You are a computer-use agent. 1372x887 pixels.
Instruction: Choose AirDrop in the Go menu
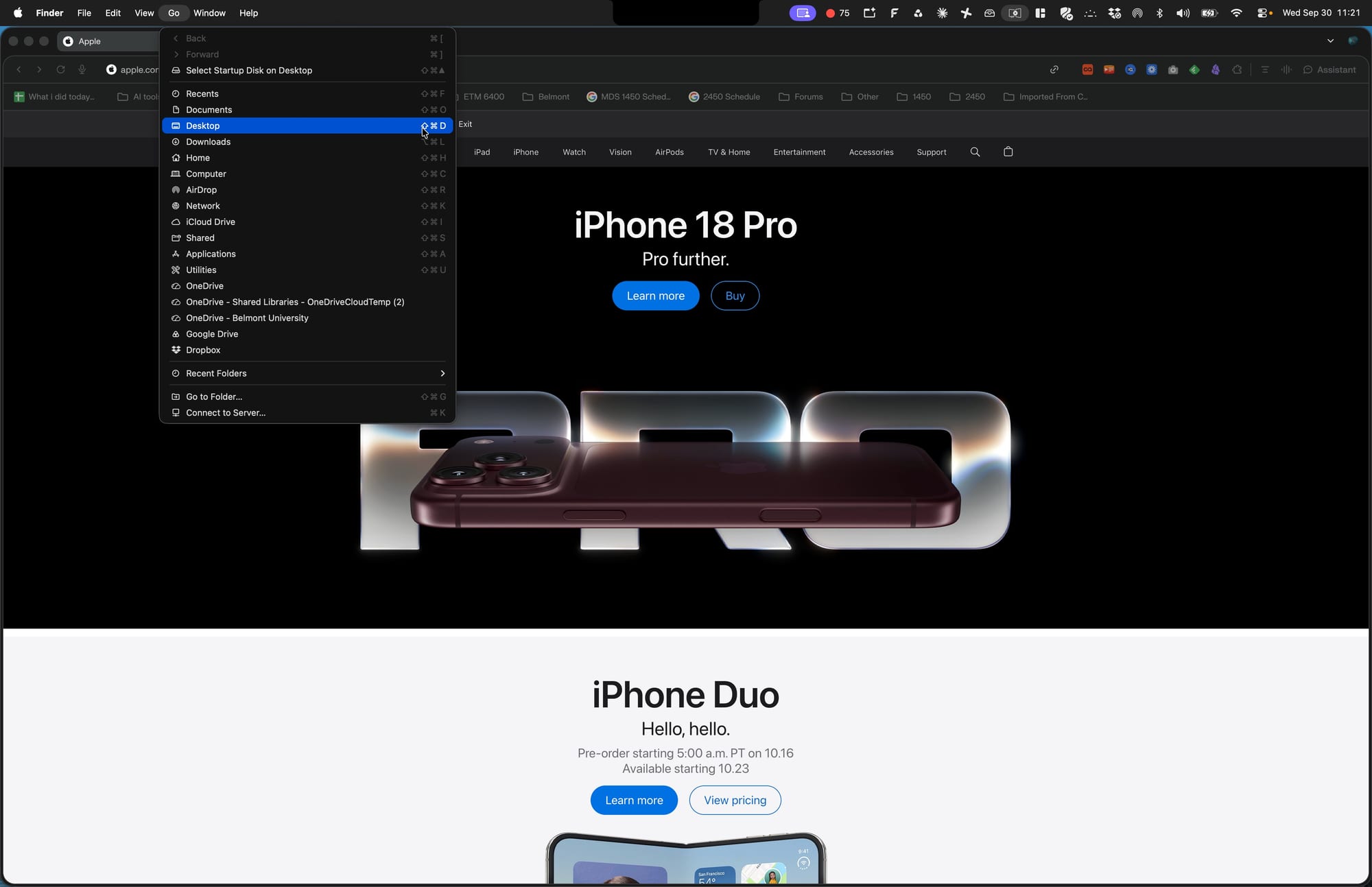tap(307, 190)
